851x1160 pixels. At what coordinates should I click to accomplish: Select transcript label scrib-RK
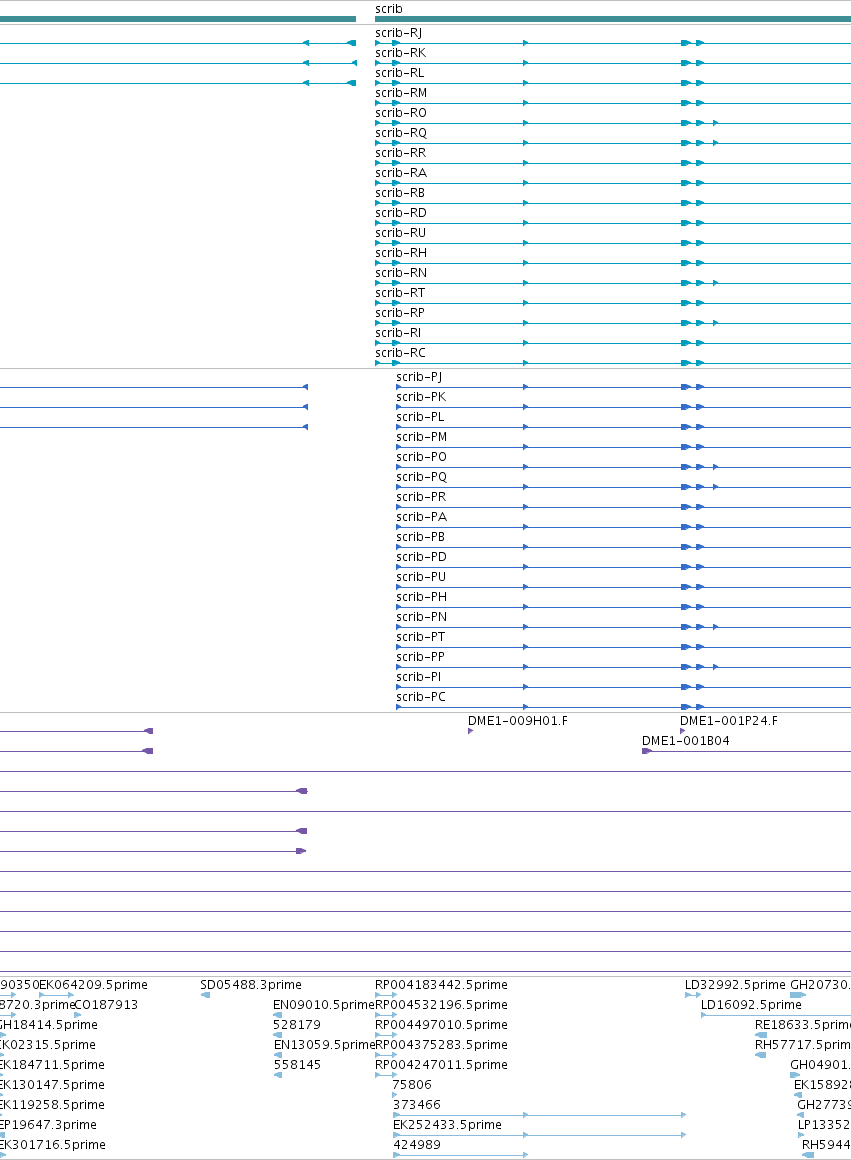[400, 53]
